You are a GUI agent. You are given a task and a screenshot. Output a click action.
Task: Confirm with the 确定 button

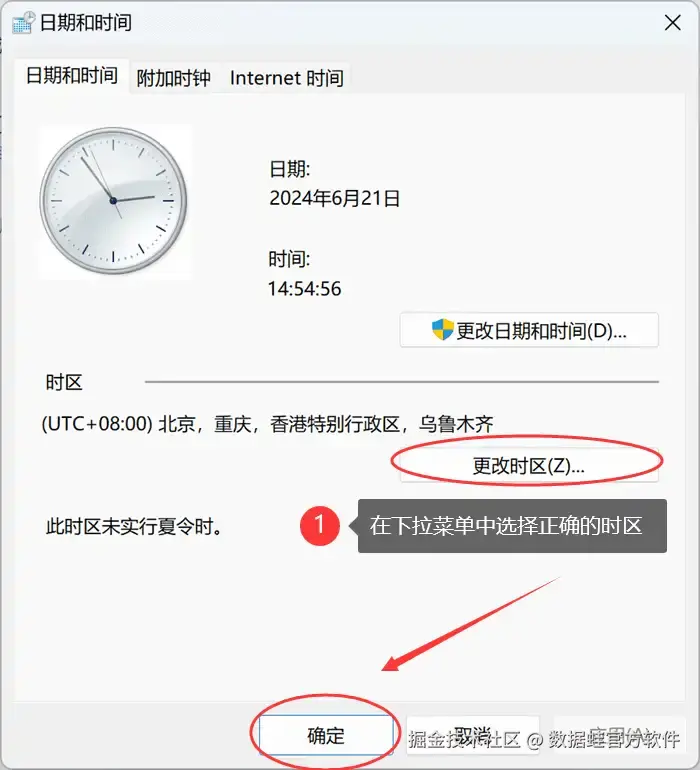326,735
